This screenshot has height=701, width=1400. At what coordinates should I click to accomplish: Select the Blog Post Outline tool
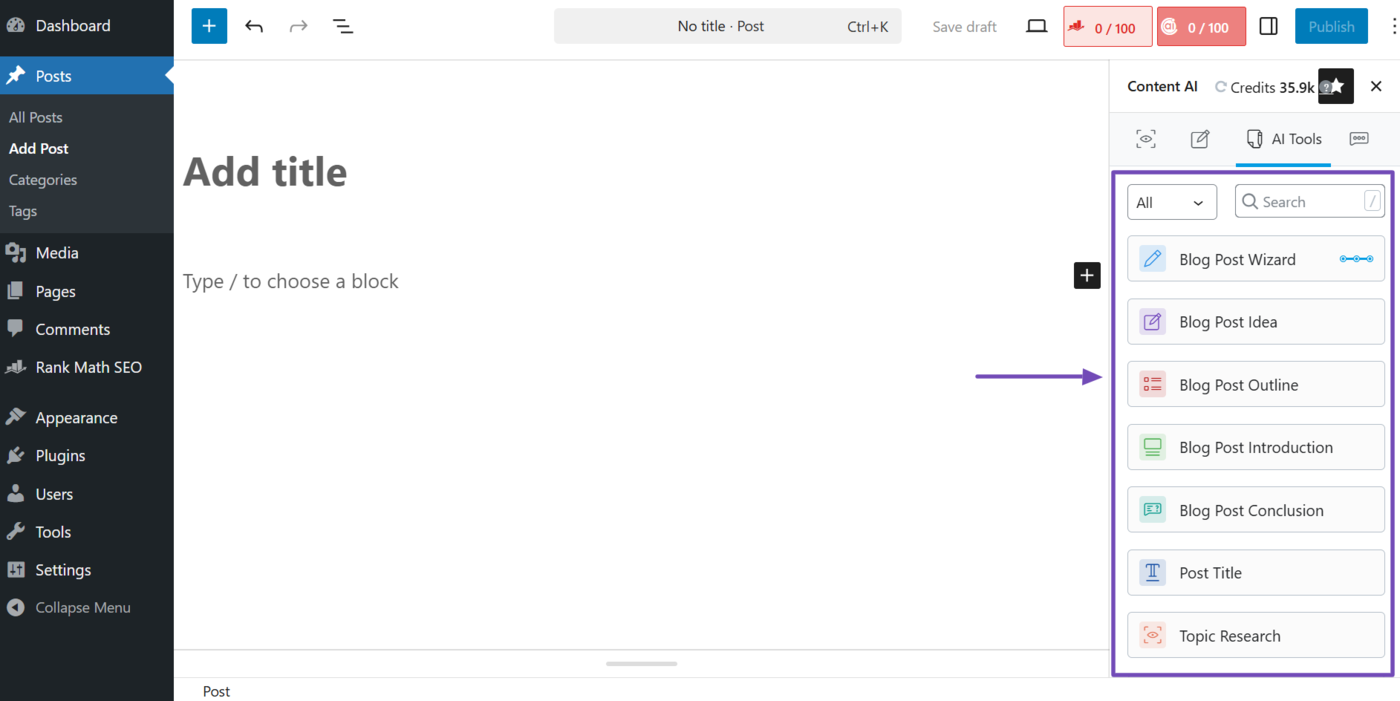pos(1255,385)
